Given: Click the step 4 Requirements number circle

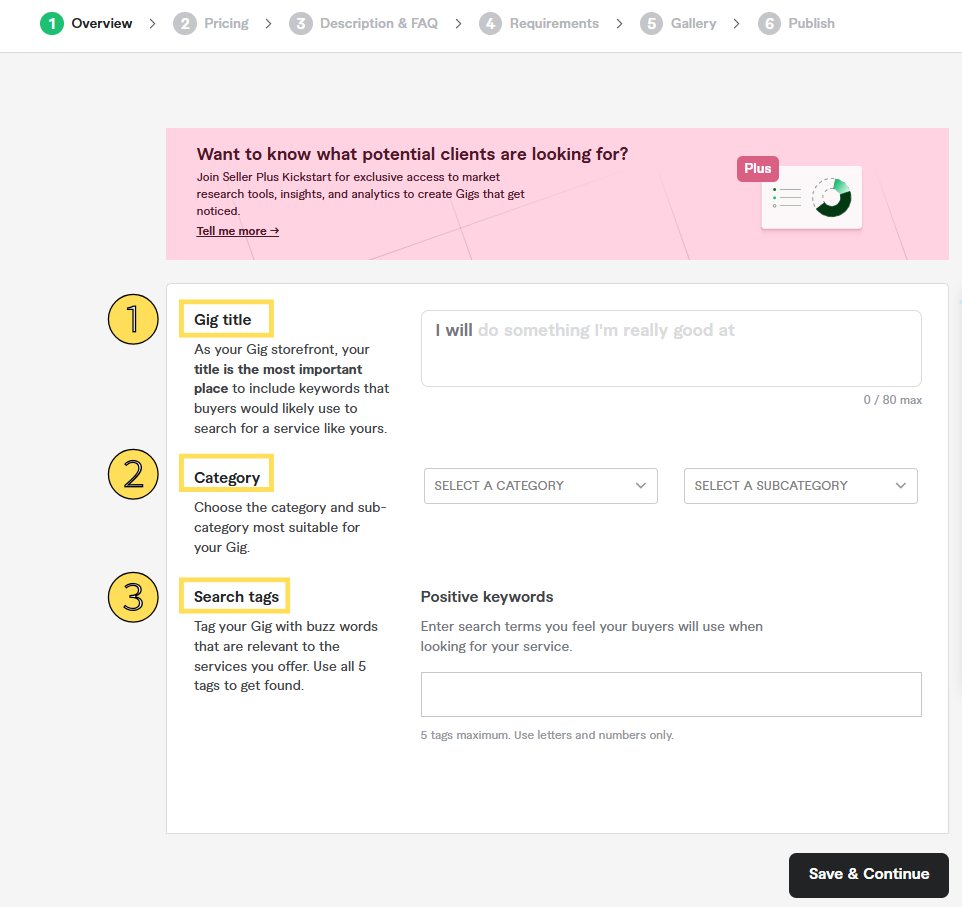Looking at the screenshot, I should [x=490, y=23].
